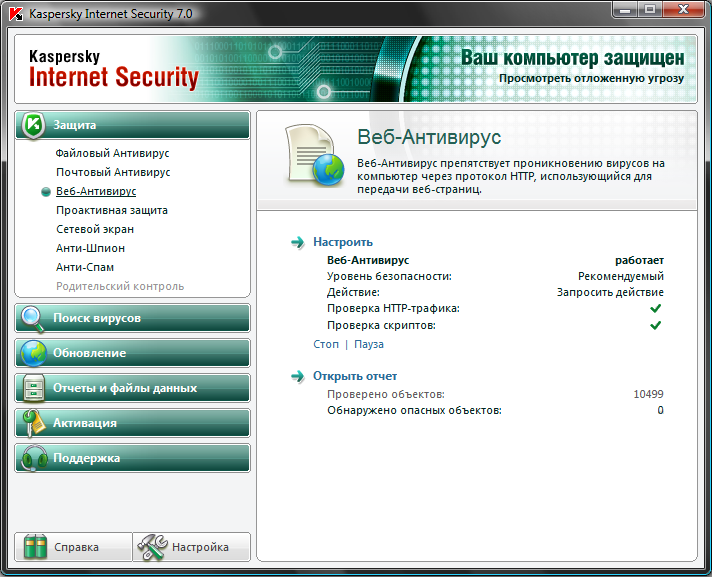
Task: Open Настроить settings link
Action: pyautogui.click(x=342, y=242)
